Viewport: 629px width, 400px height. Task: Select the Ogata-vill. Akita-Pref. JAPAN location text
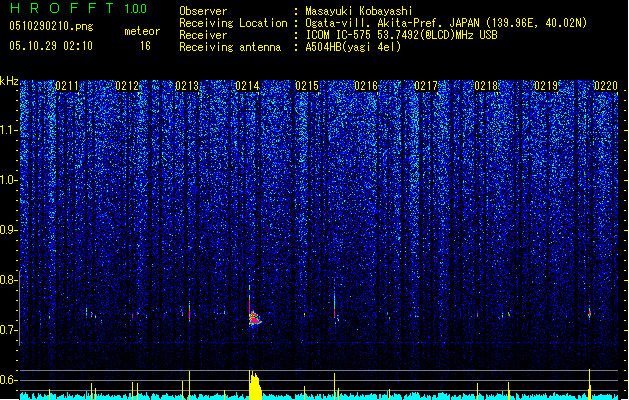[446, 23]
